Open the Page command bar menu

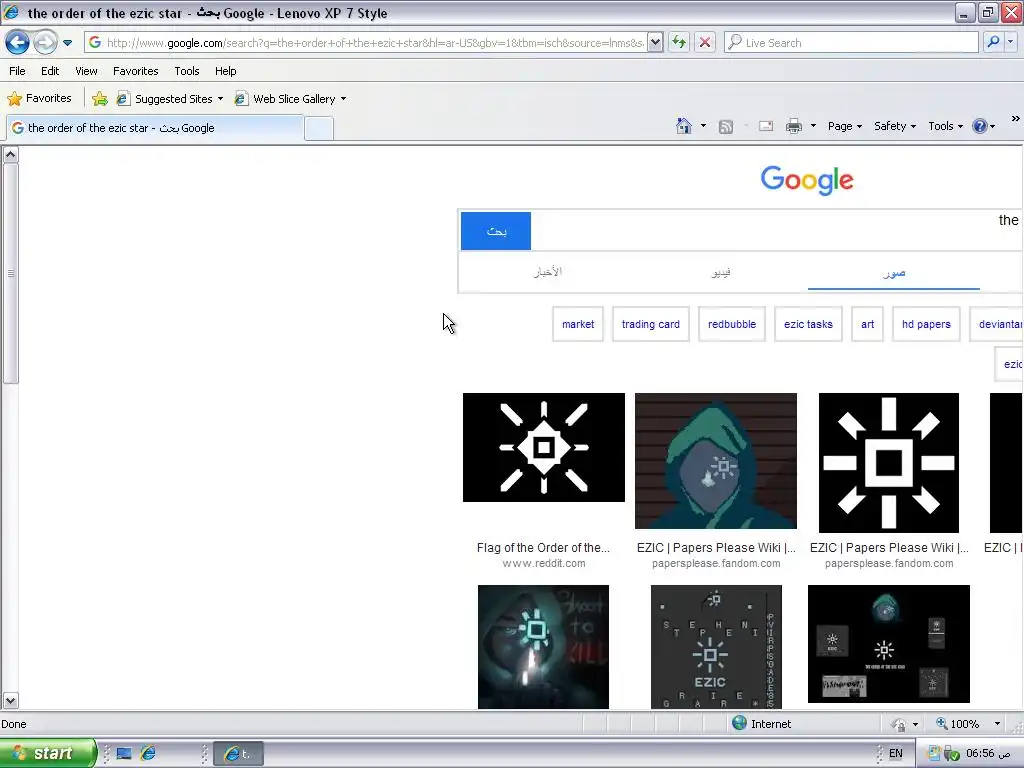pos(844,126)
